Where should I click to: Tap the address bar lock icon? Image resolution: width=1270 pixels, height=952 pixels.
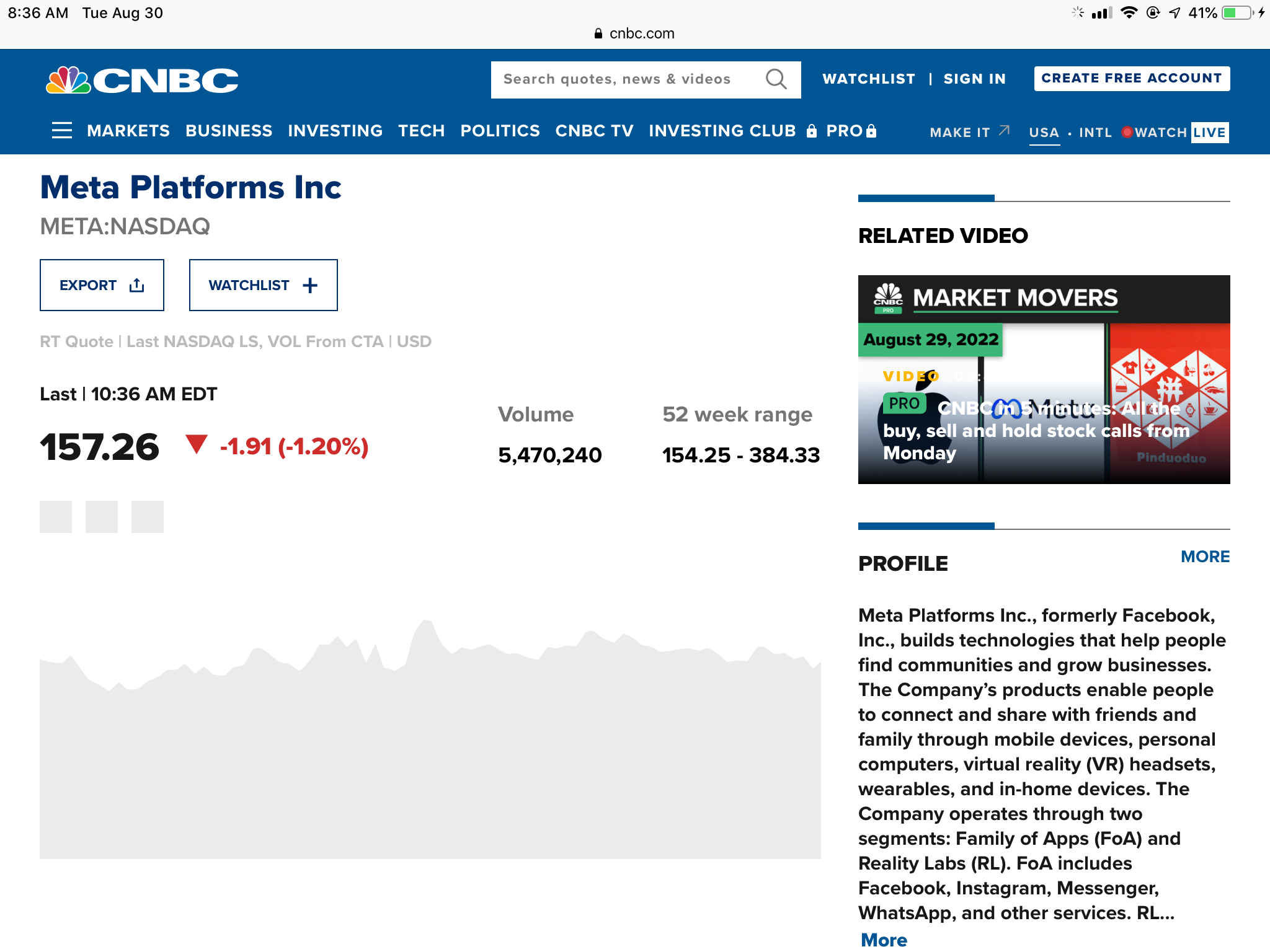click(598, 33)
